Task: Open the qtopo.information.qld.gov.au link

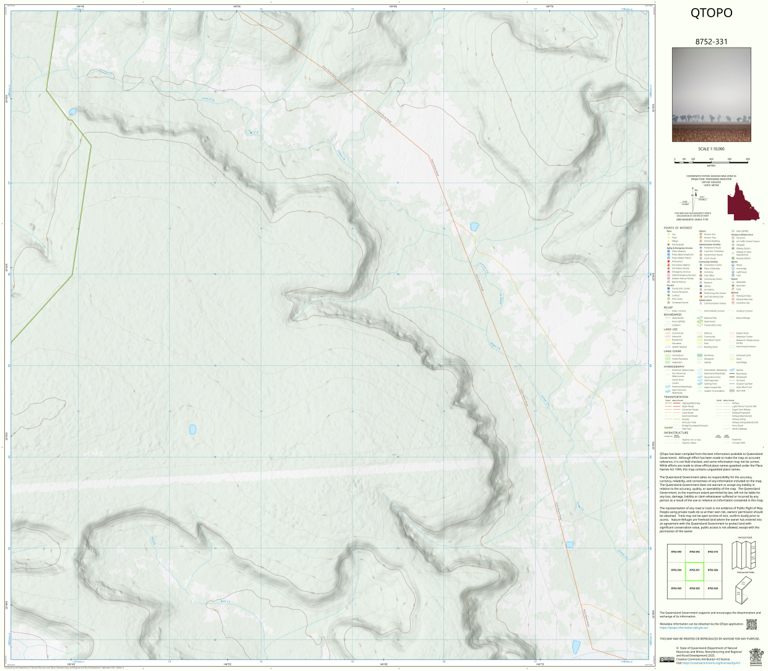Action: [x=686, y=627]
